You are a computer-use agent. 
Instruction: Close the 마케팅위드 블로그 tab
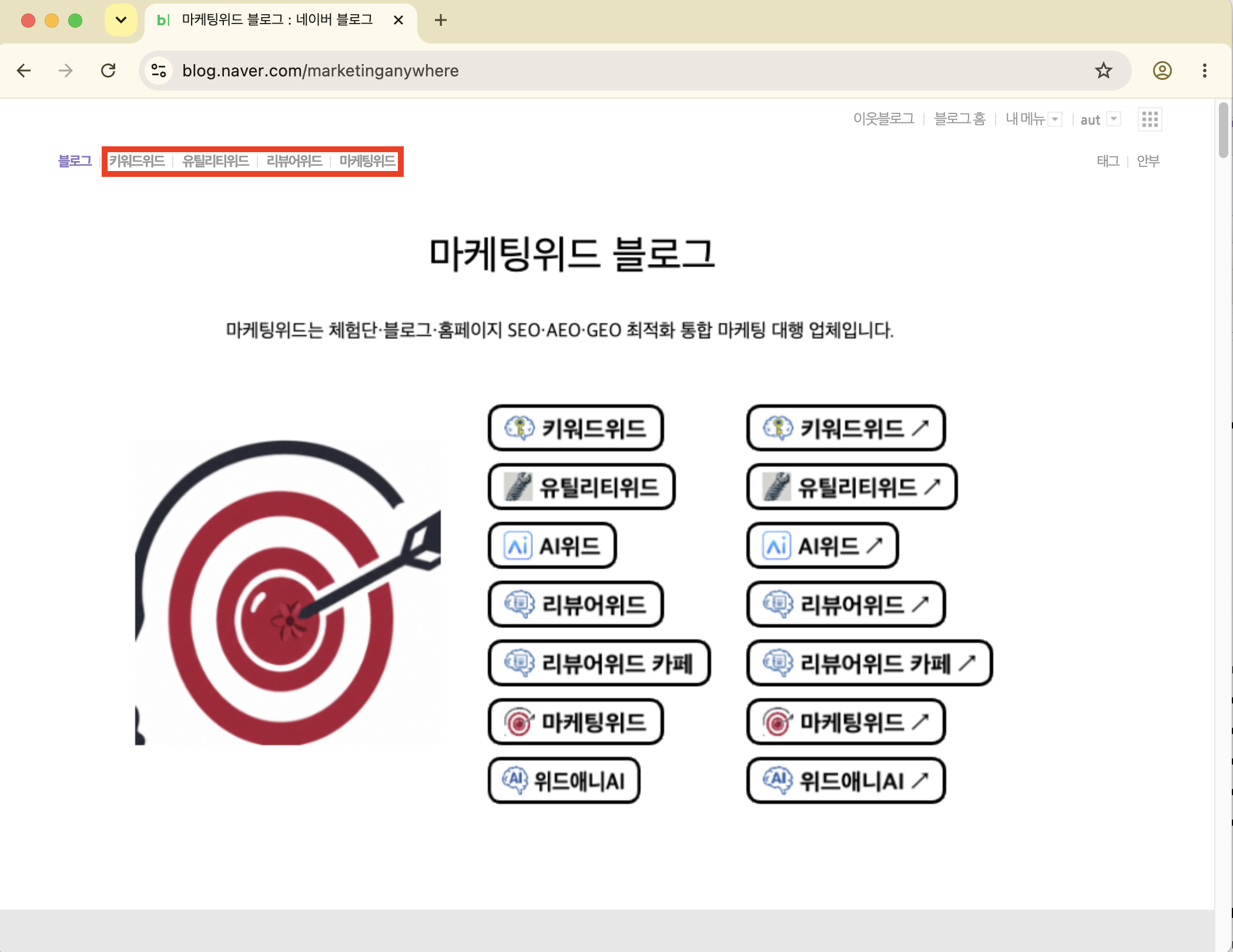(398, 21)
